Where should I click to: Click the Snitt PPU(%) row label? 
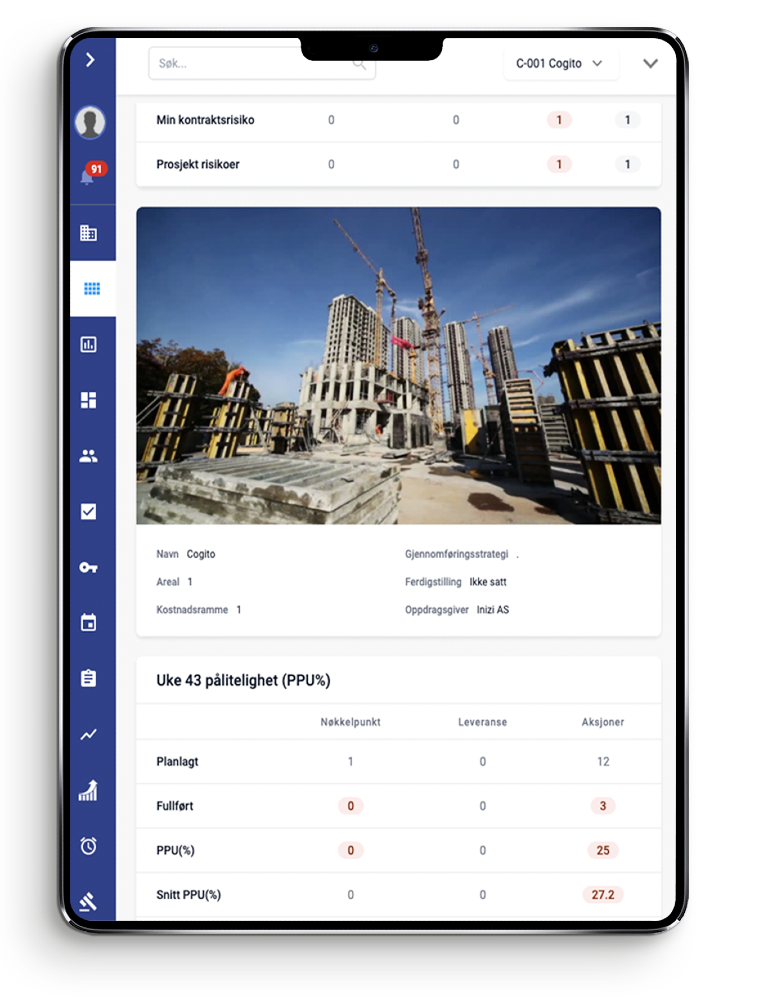(189, 895)
